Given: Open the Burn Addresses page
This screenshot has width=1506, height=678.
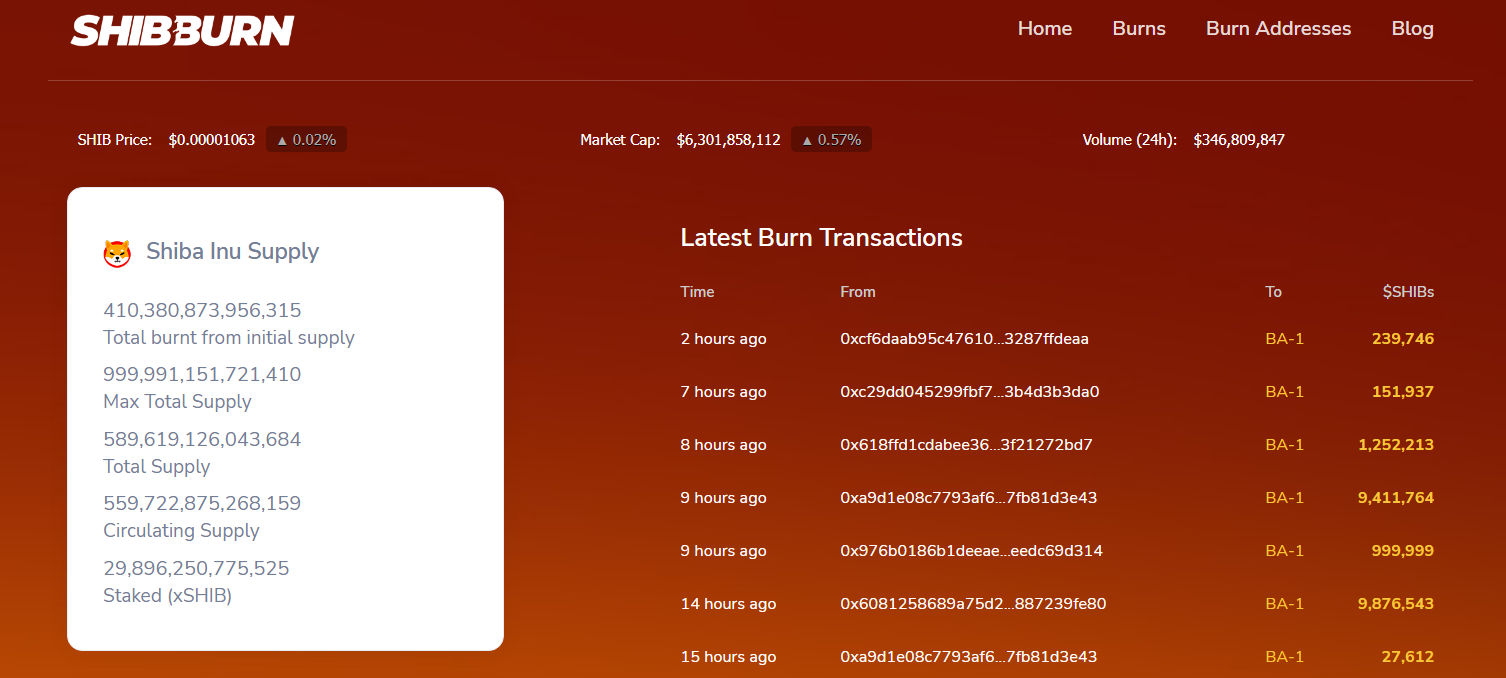Looking at the screenshot, I should 1278,29.
